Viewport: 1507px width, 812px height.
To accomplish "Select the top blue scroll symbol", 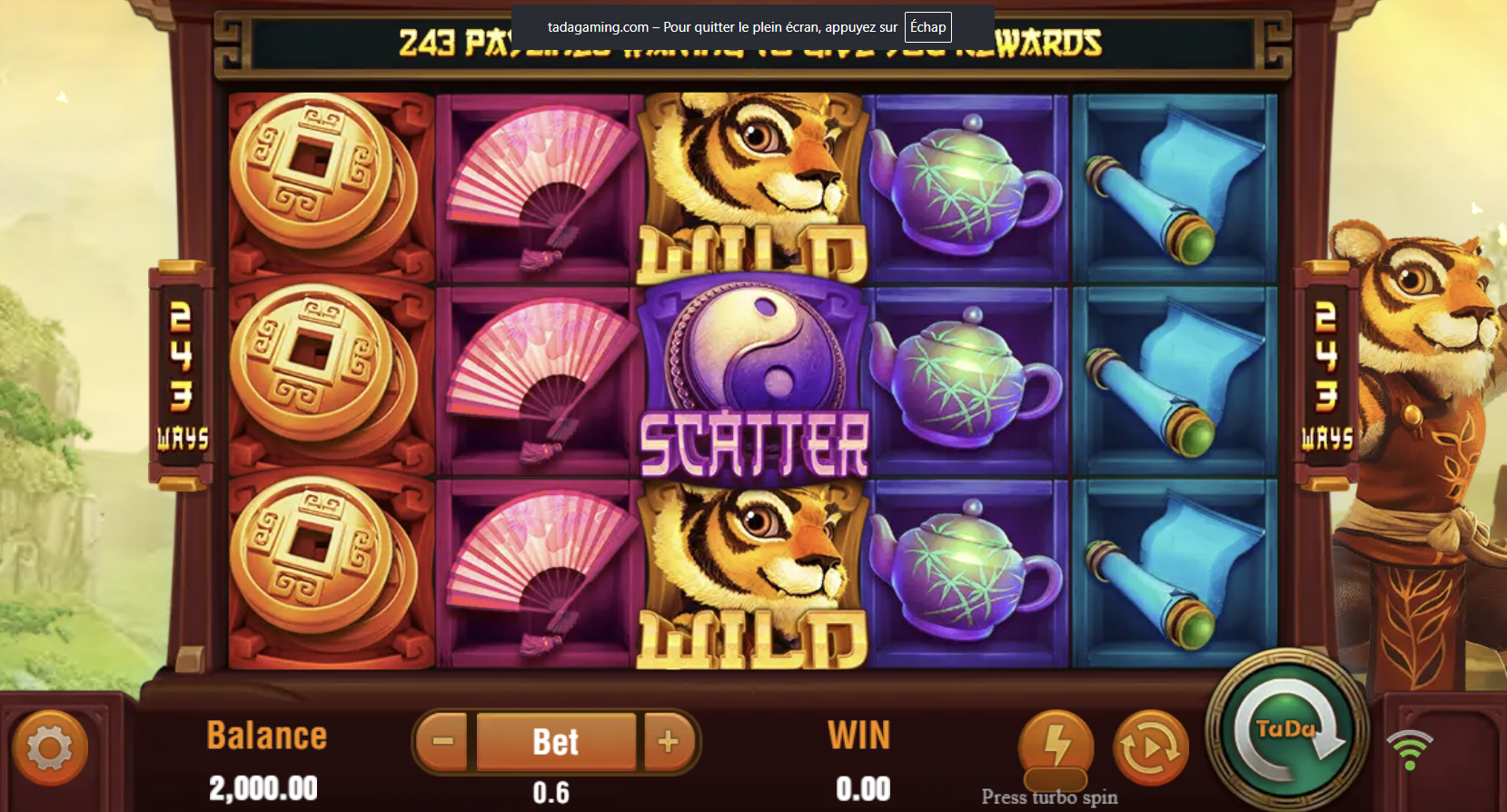I will (x=1175, y=187).
